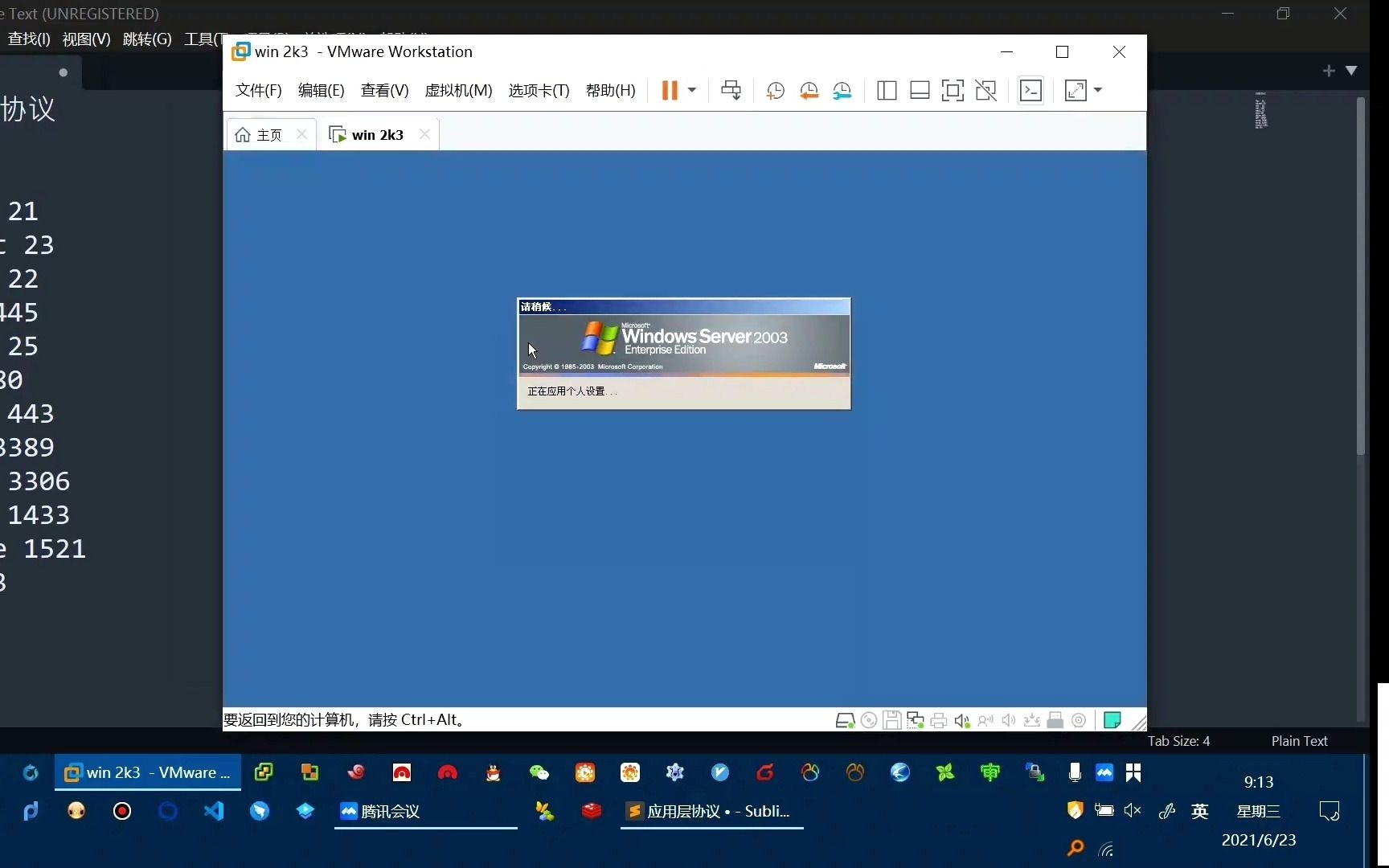Click the line reading 1433 in Sublime
Viewport: 1389px width, 868px height.
click(x=39, y=514)
